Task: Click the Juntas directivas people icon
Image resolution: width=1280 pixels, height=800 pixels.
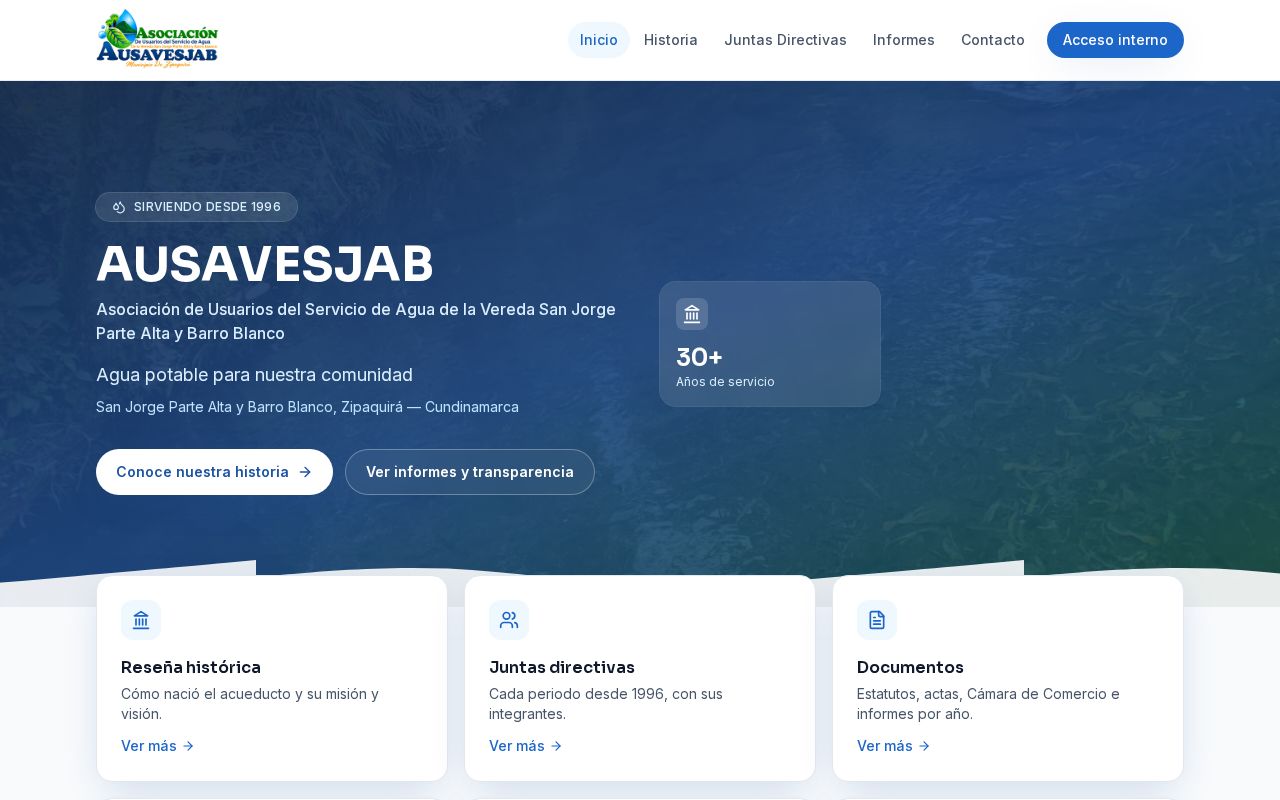Action: 509,620
